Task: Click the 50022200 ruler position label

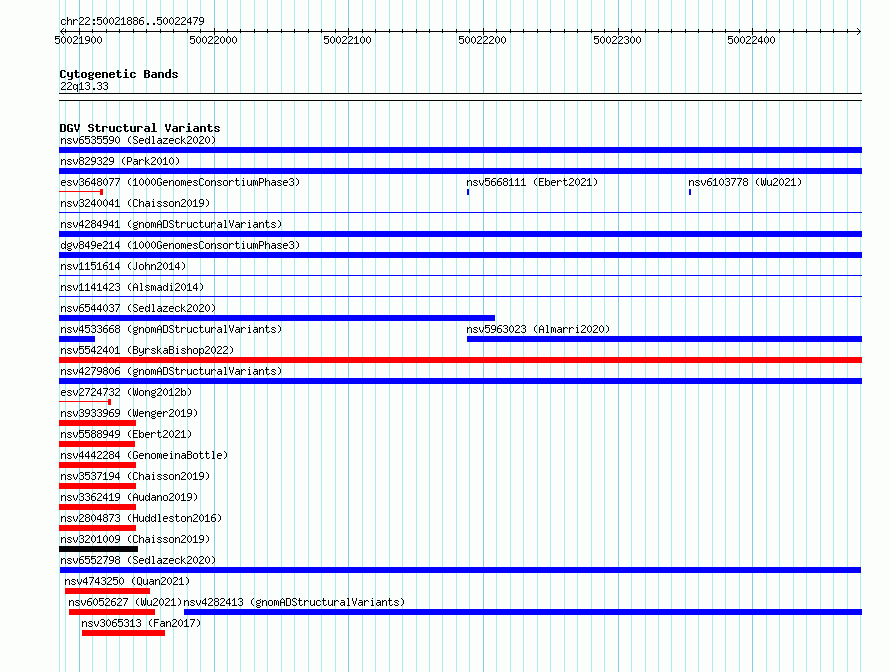Action: pos(482,40)
